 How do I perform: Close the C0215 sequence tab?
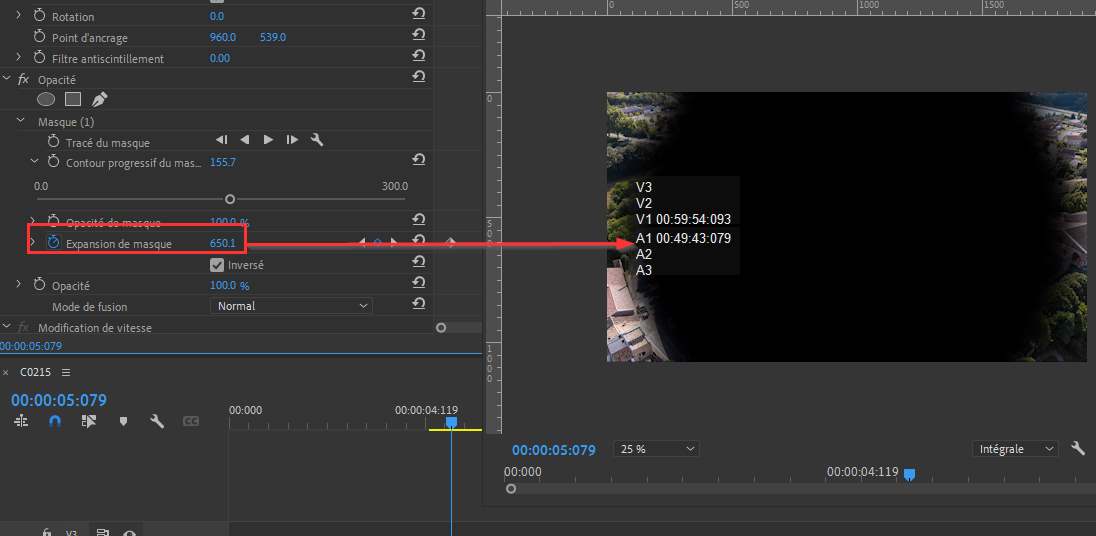click(6, 372)
